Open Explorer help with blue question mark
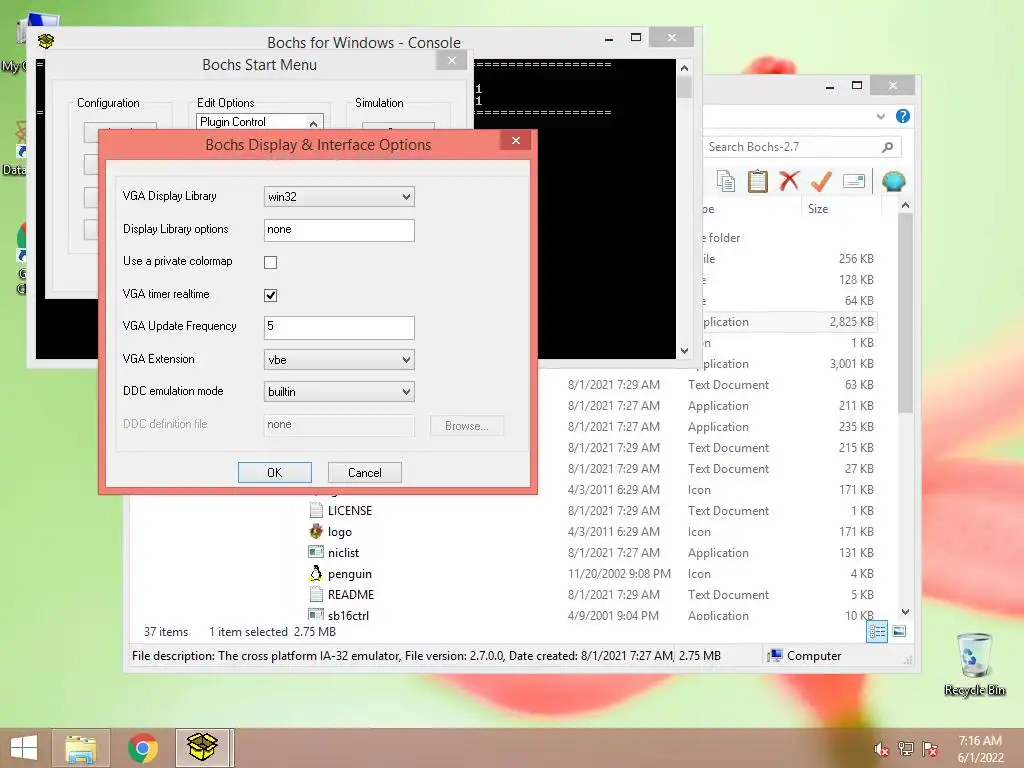Image resolution: width=1024 pixels, height=768 pixels. pyautogui.click(x=903, y=116)
